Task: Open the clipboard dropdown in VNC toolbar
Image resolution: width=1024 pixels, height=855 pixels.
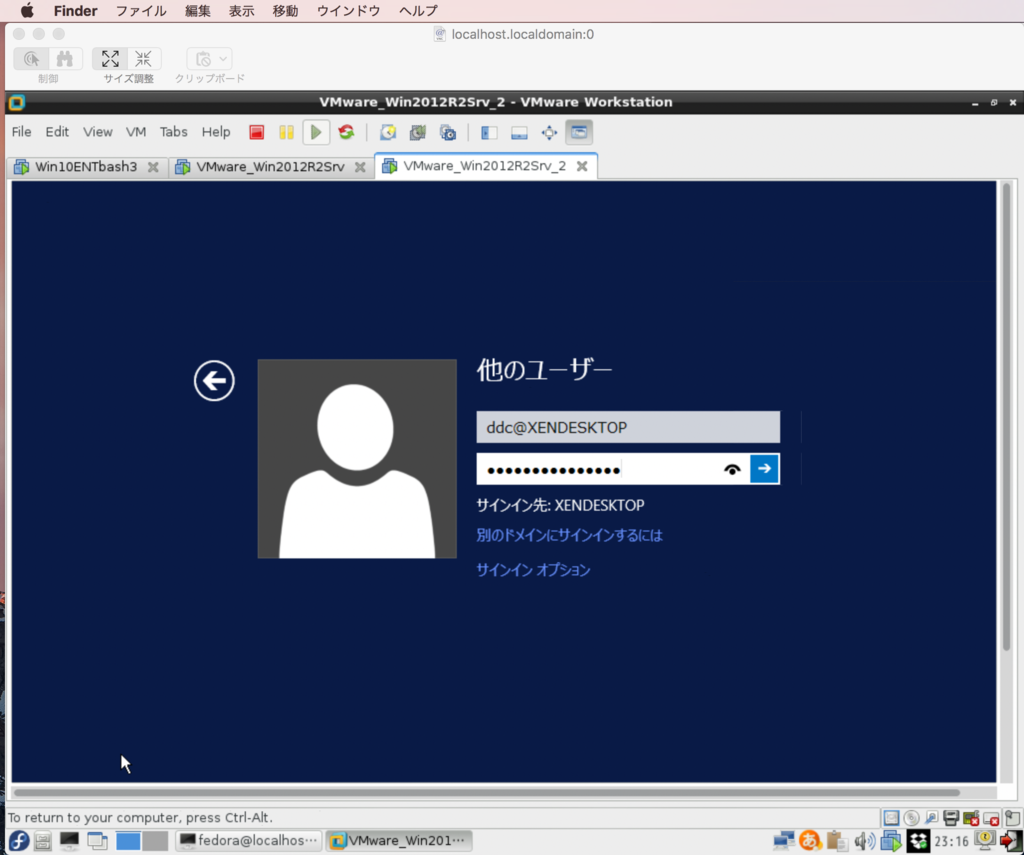Action: point(210,59)
